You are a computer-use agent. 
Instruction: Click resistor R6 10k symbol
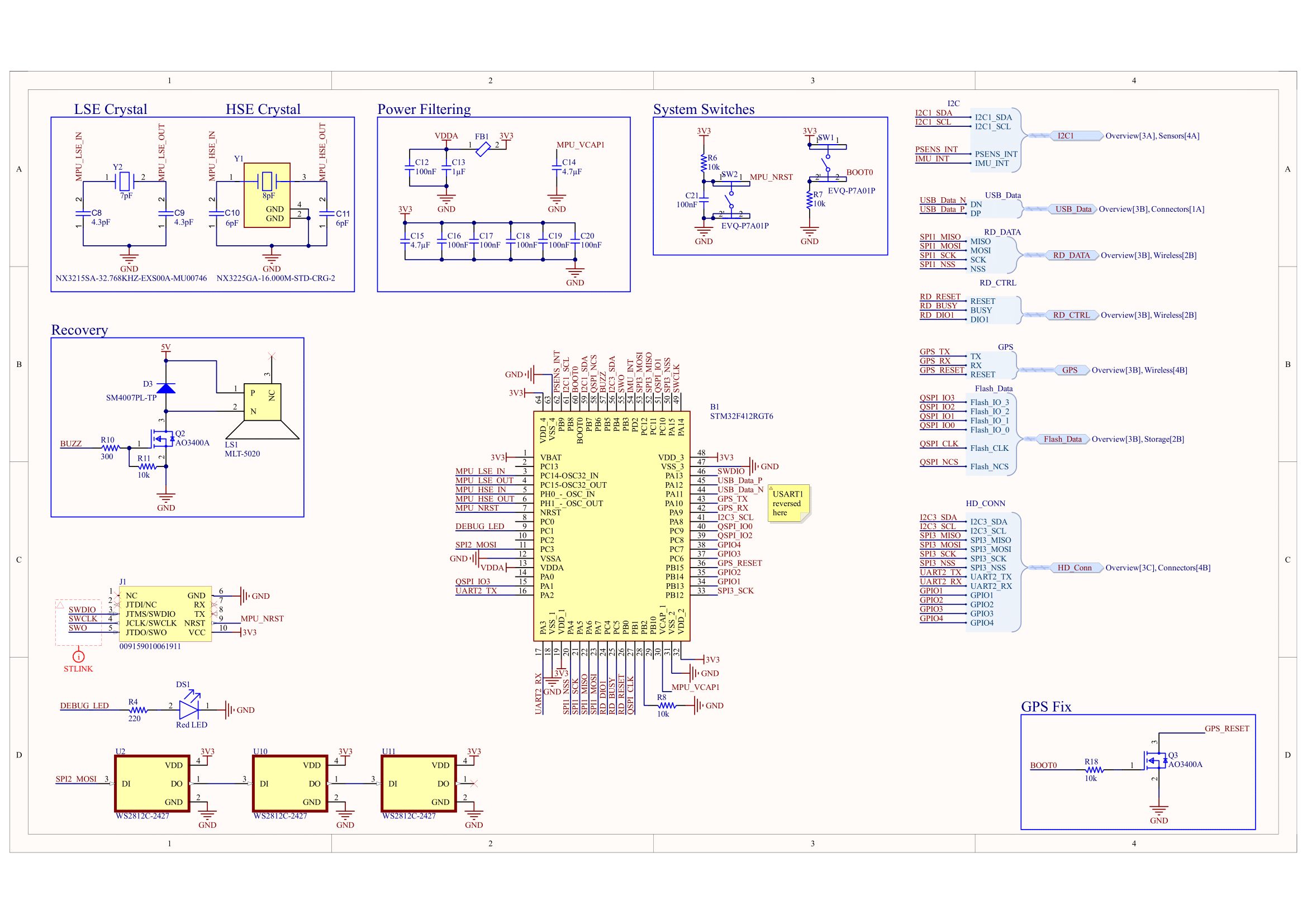tap(704, 163)
